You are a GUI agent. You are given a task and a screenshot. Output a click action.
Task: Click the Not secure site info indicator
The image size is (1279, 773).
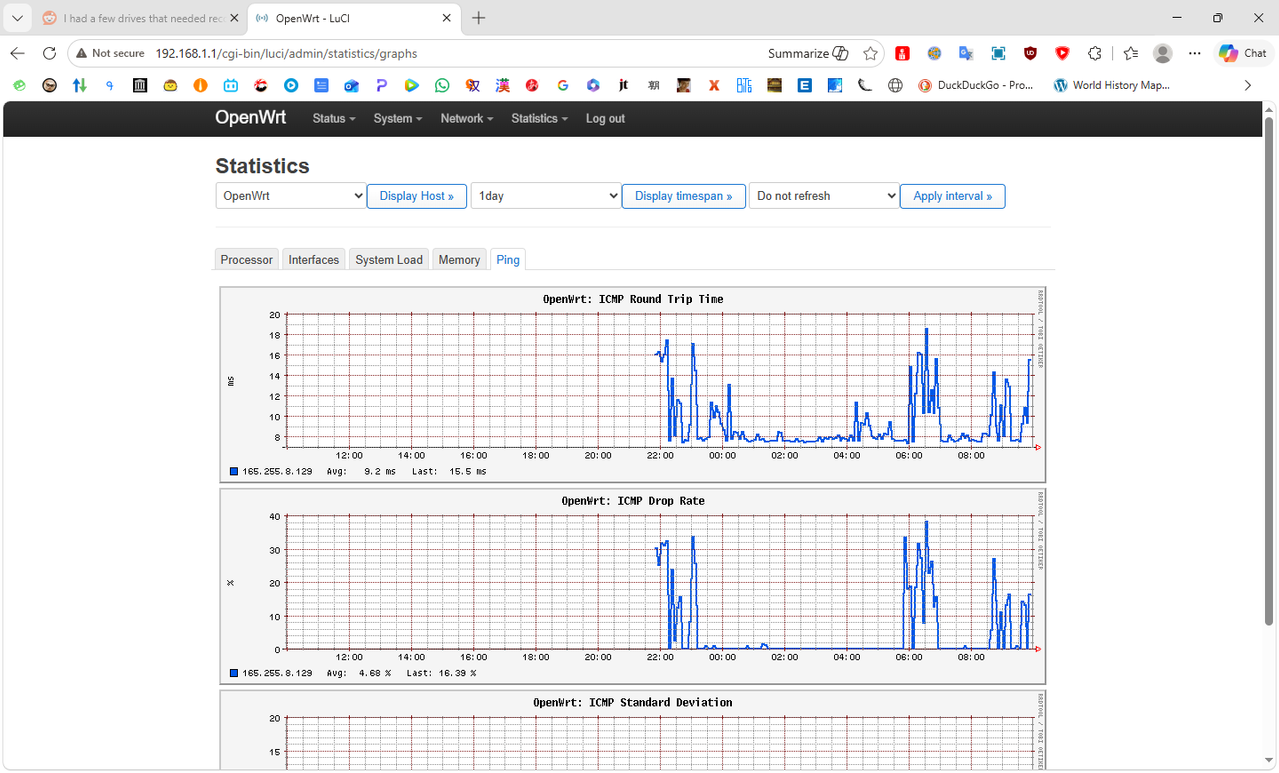(110, 53)
